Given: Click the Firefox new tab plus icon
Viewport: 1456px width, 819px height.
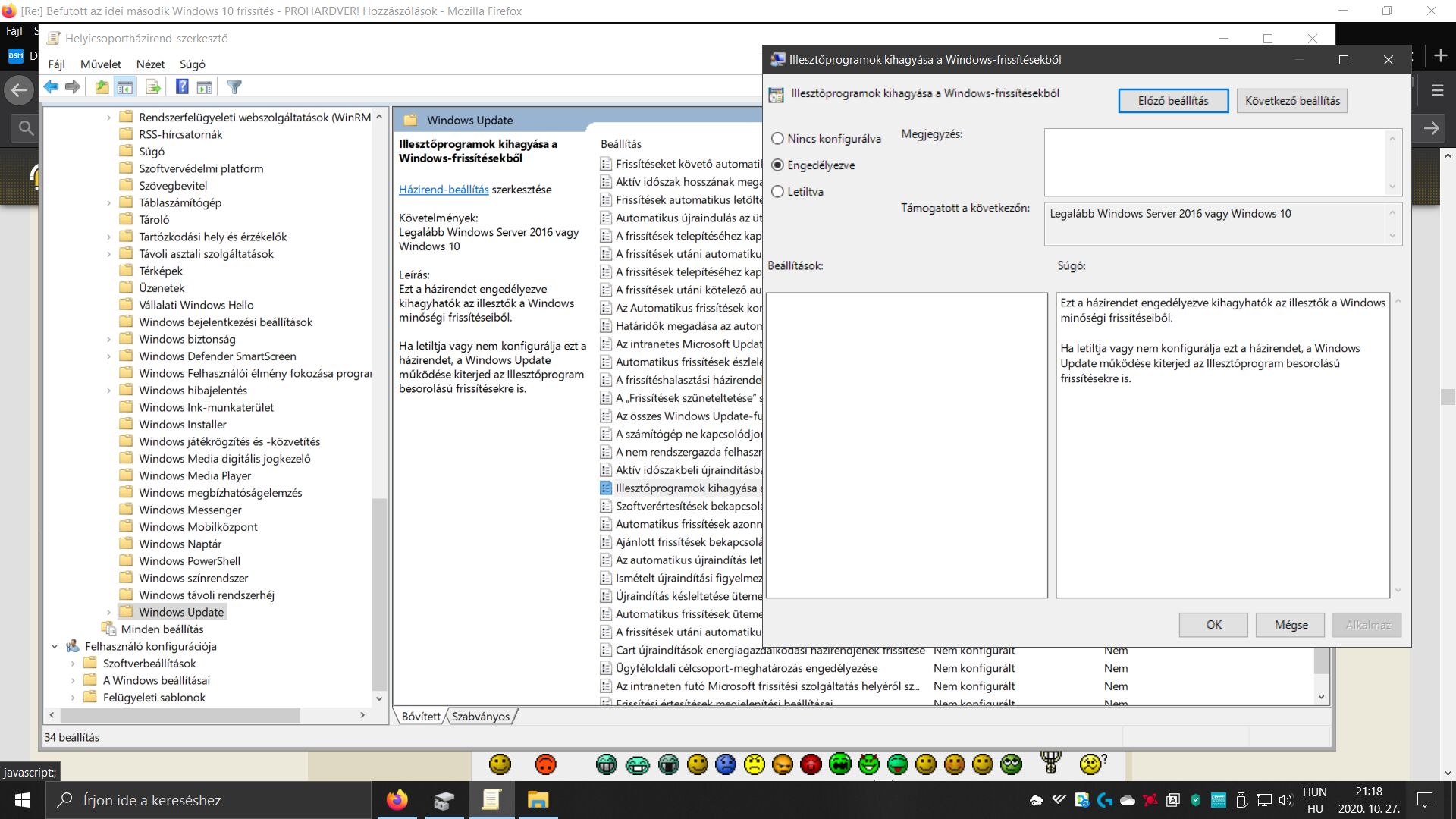Looking at the screenshot, I should (x=1441, y=56).
